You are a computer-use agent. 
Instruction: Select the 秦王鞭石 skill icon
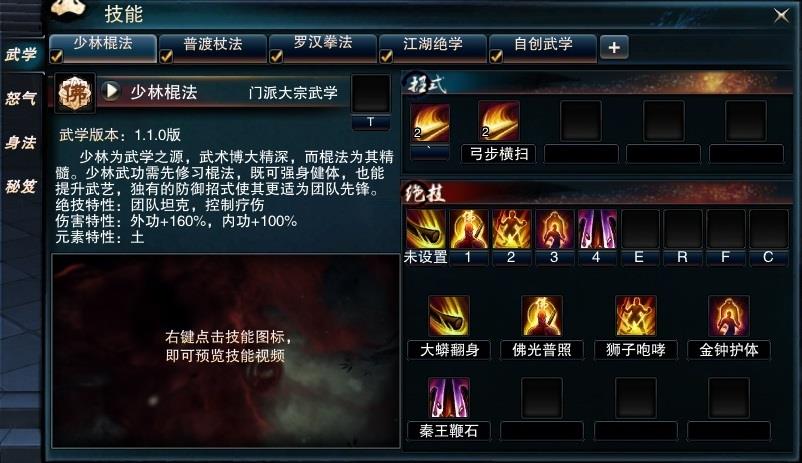[449, 398]
